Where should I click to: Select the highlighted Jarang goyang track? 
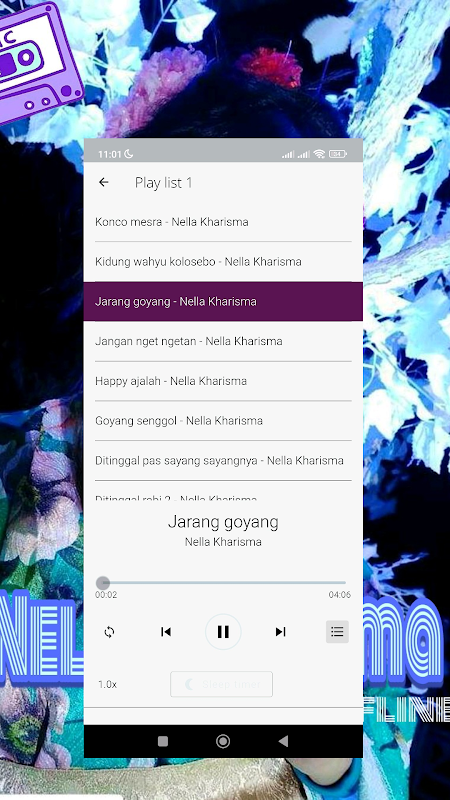point(223,302)
